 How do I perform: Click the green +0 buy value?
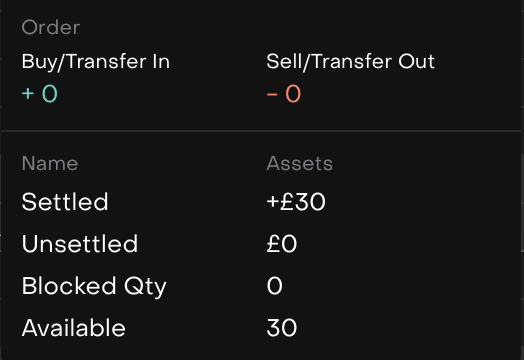coord(40,94)
